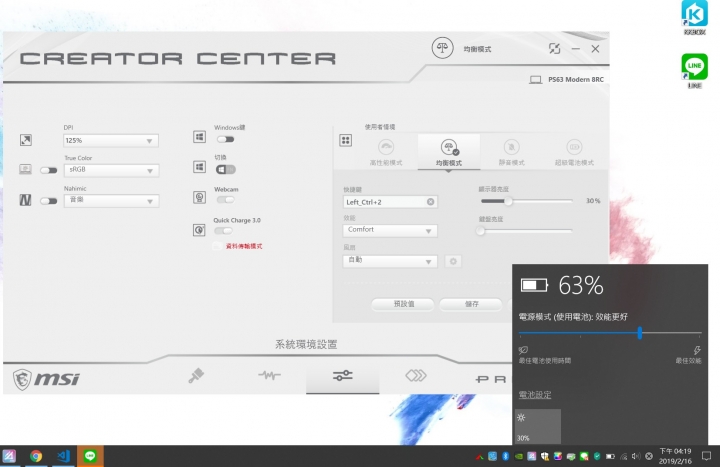Image resolution: width=720 pixels, height=467 pixels.
Task: Click the PS63 Modern 8RC model name
Action: (576, 79)
